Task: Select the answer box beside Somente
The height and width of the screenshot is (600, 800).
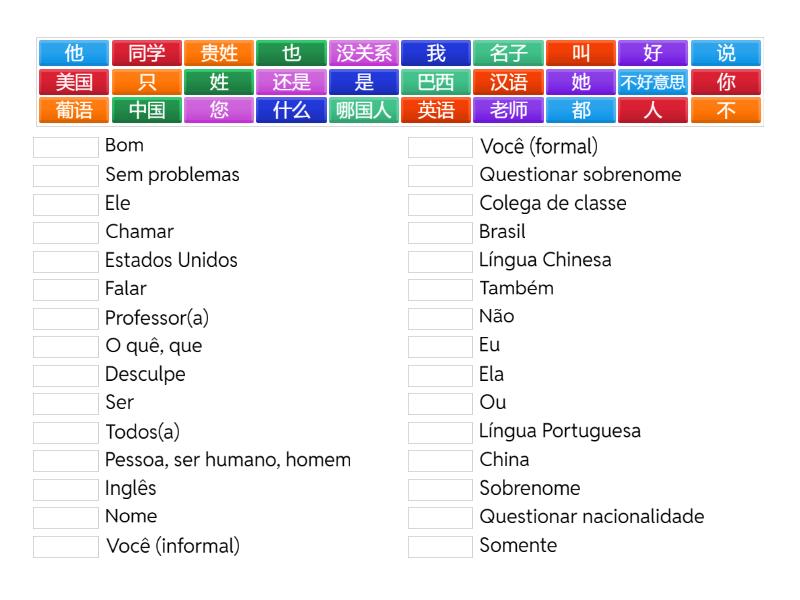Action: tap(440, 547)
